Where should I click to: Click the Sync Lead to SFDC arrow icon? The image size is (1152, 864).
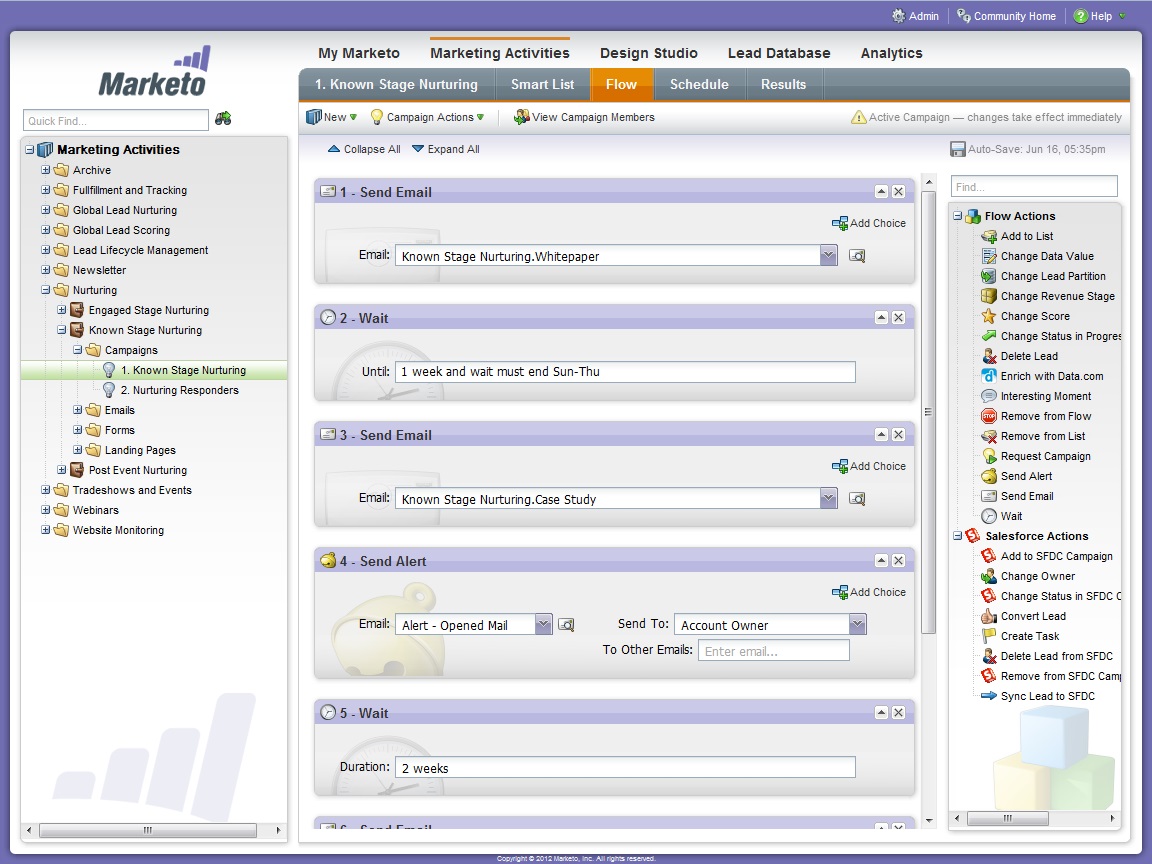[x=989, y=696]
